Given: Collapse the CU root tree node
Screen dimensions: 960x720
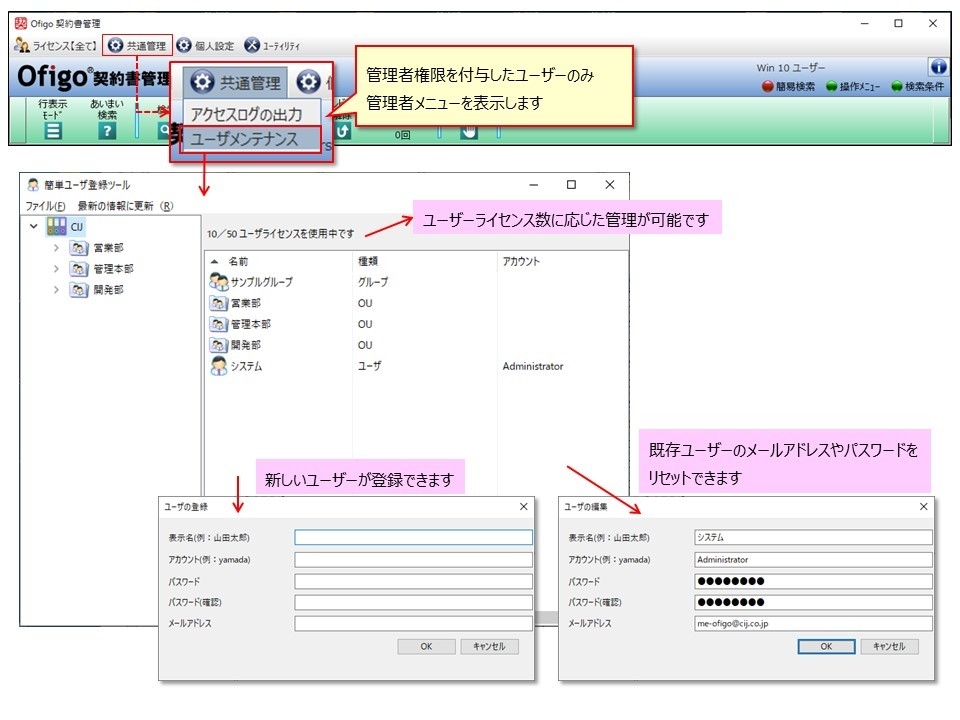Looking at the screenshot, I should coord(36,227).
